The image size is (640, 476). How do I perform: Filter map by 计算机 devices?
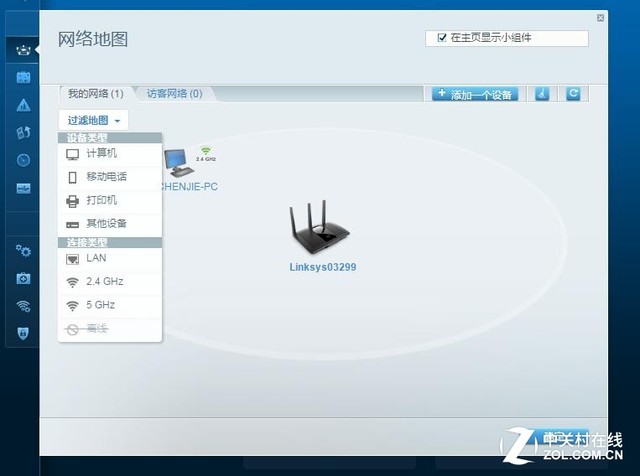110,154
